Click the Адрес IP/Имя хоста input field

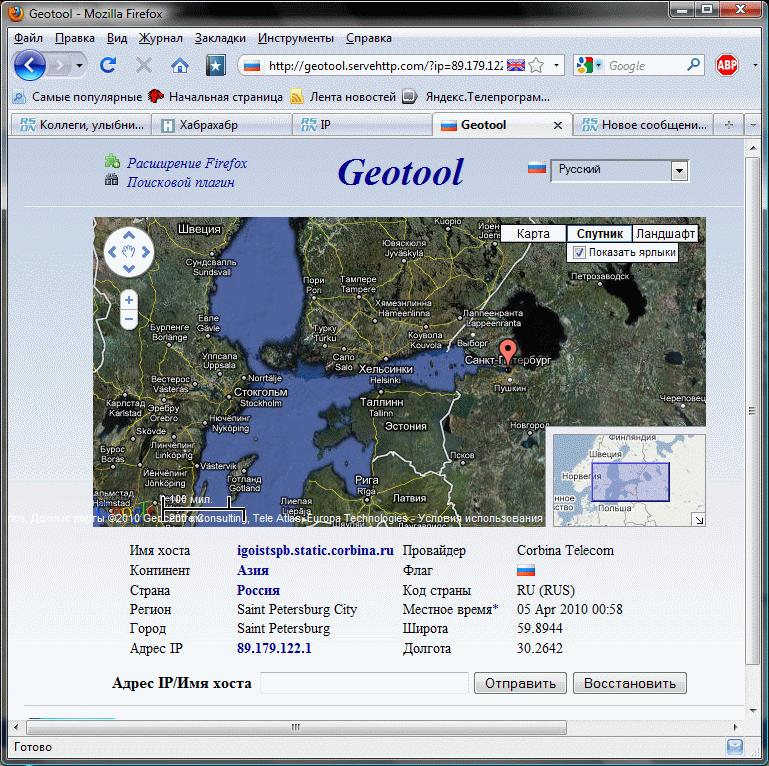[x=364, y=683]
